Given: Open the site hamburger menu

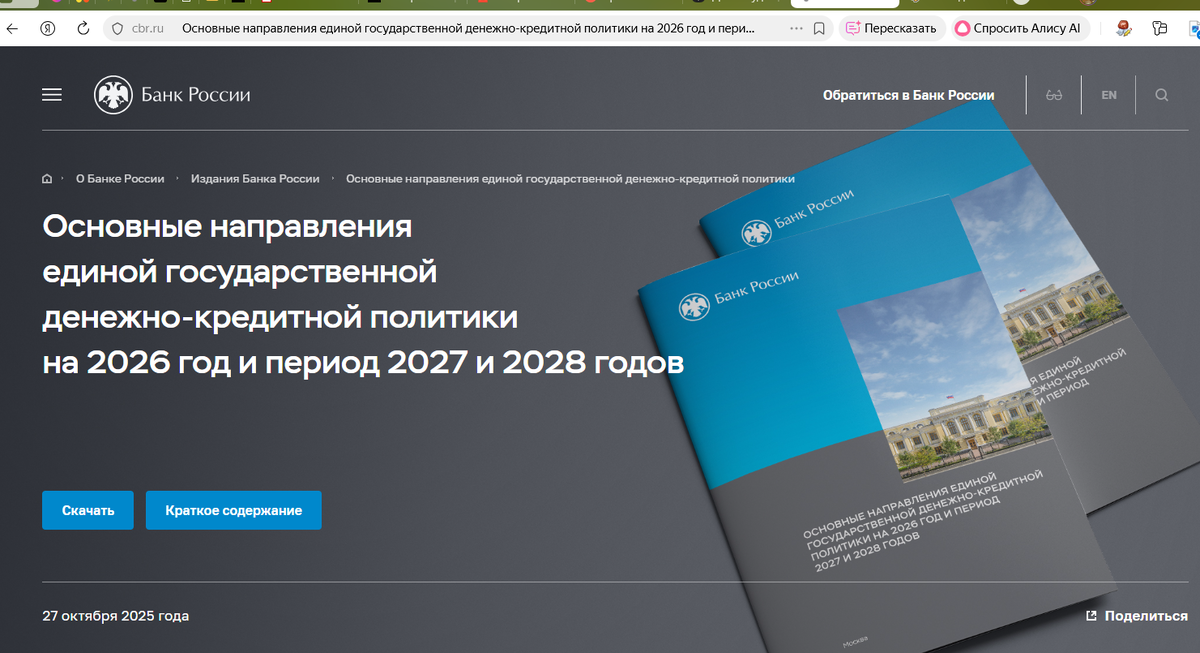Looking at the screenshot, I should (51, 94).
